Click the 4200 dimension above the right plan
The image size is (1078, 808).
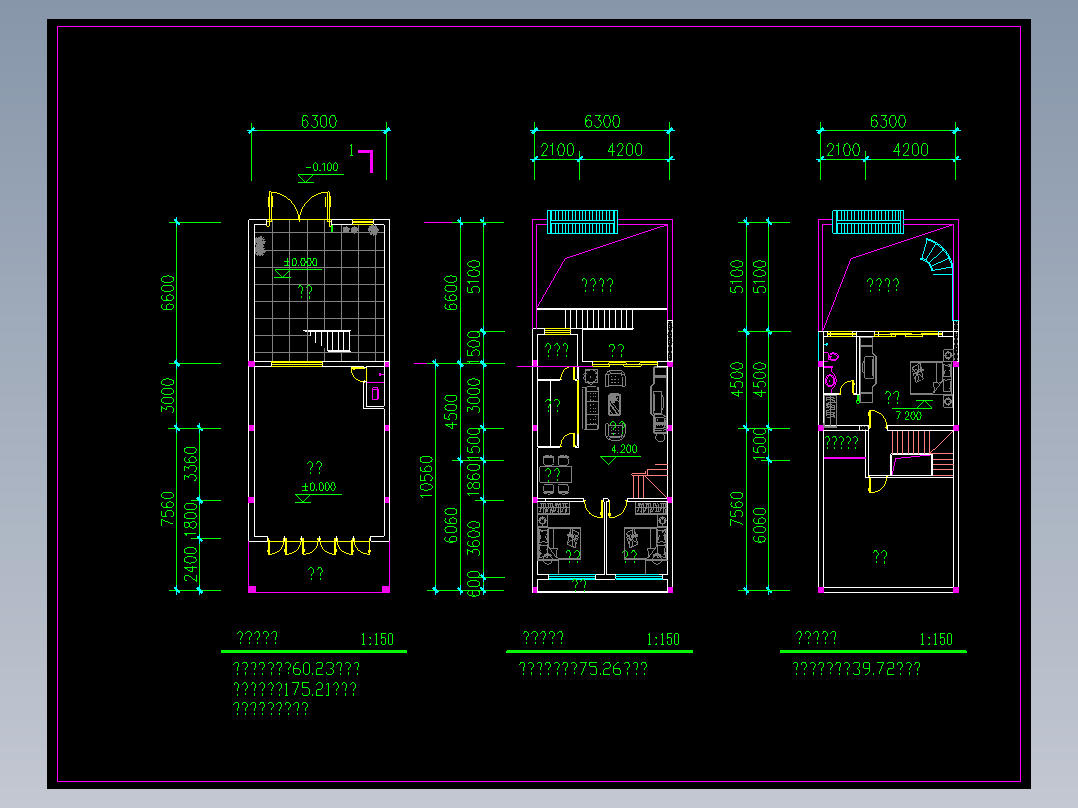click(x=911, y=150)
